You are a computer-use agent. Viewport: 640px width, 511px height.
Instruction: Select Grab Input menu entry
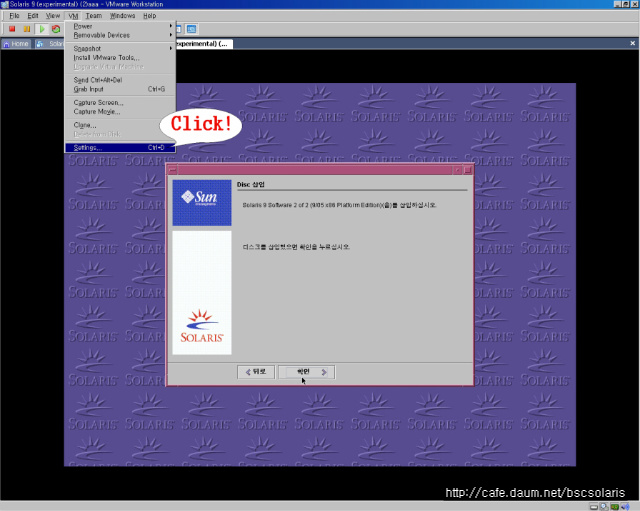[x=120, y=89]
